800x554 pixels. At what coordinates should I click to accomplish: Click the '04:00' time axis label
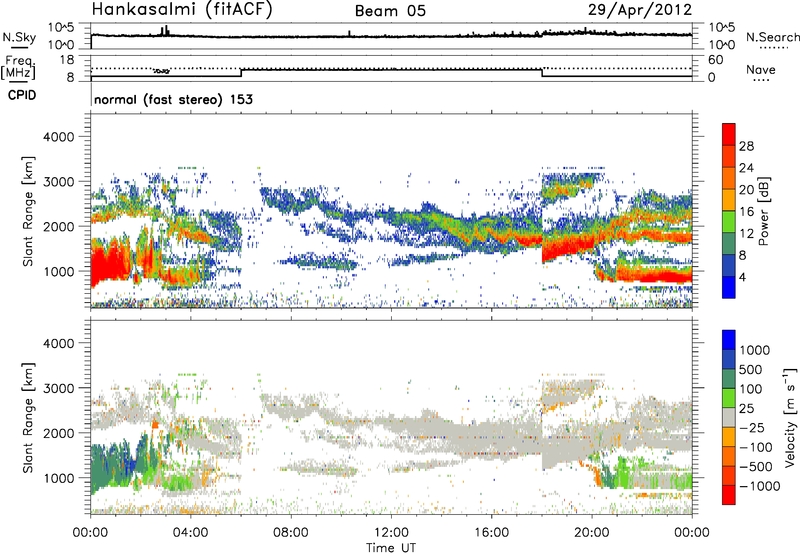(190, 533)
